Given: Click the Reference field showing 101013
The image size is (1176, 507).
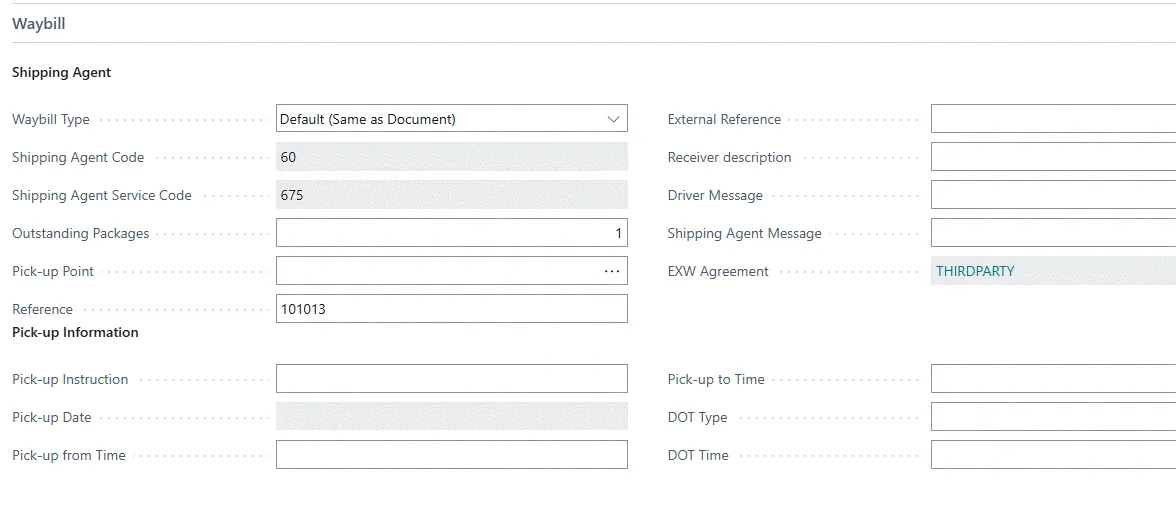Looking at the screenshot, I should [x=451, y=309].
